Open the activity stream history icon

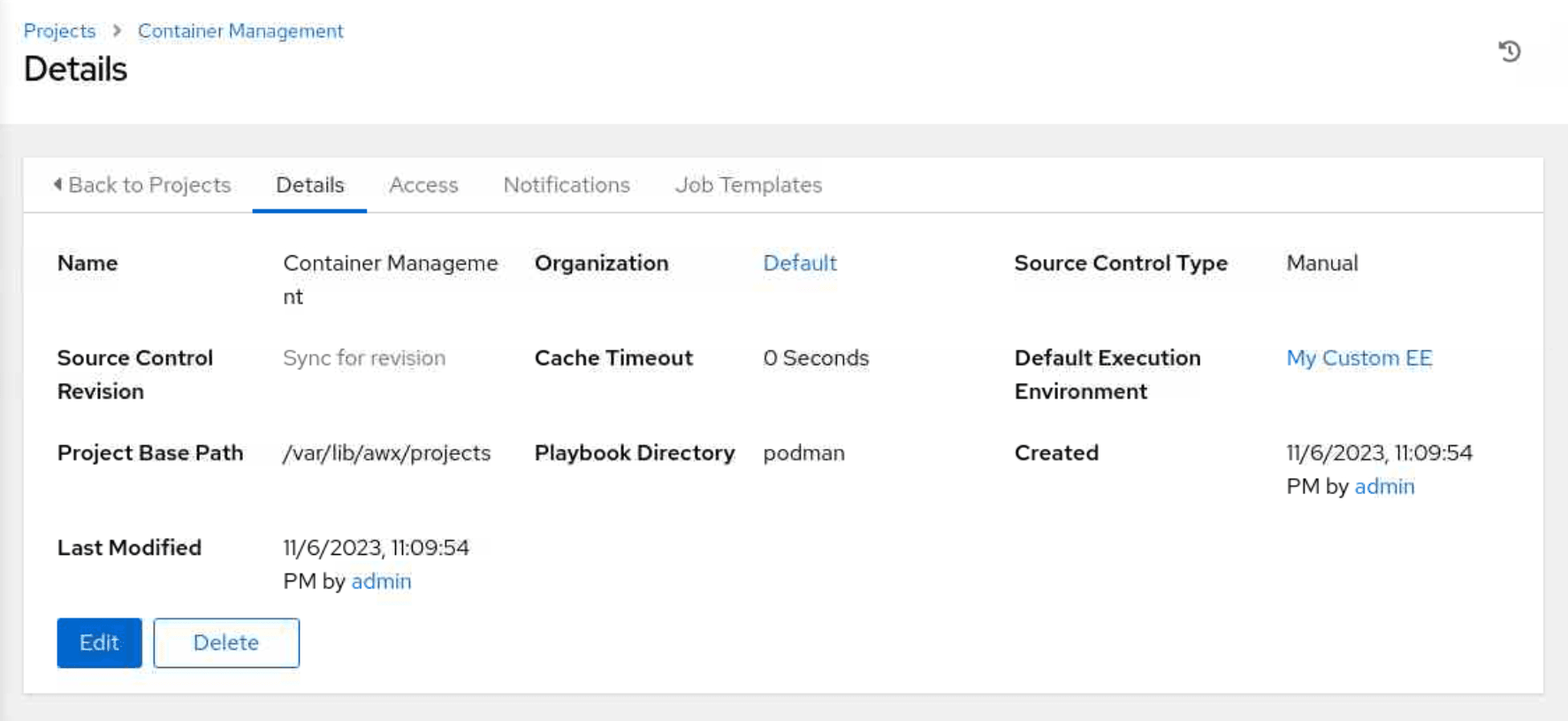1510,51
